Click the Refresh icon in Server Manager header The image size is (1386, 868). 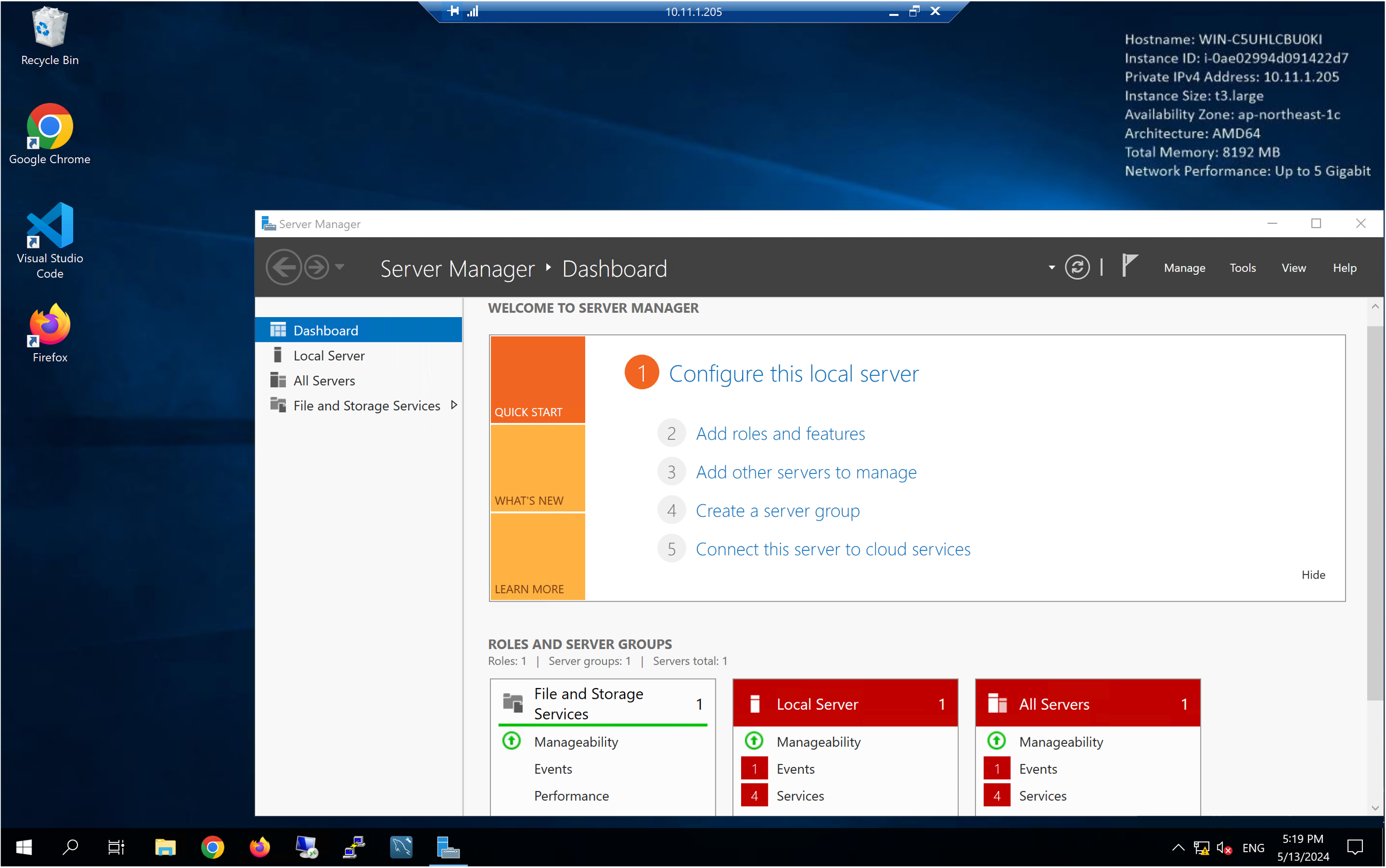1077,267
